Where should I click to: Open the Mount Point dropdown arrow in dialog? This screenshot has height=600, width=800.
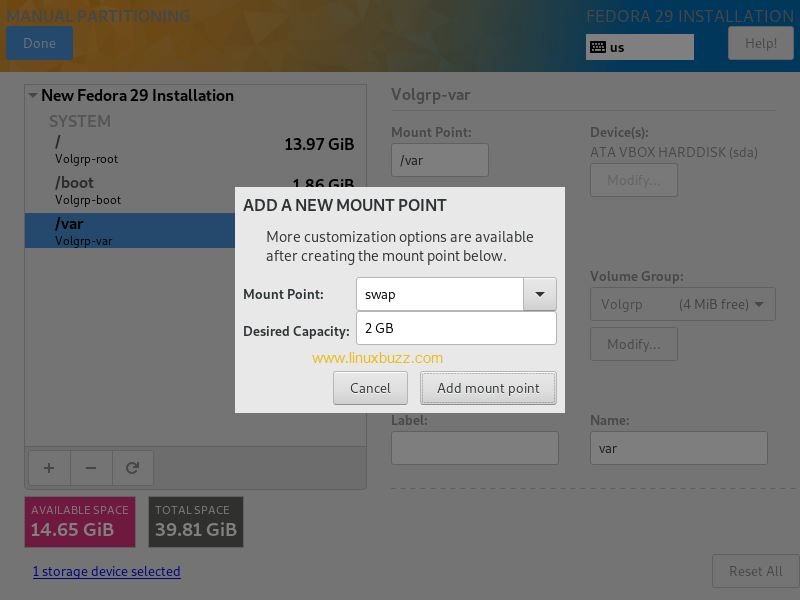pos(539,294)
